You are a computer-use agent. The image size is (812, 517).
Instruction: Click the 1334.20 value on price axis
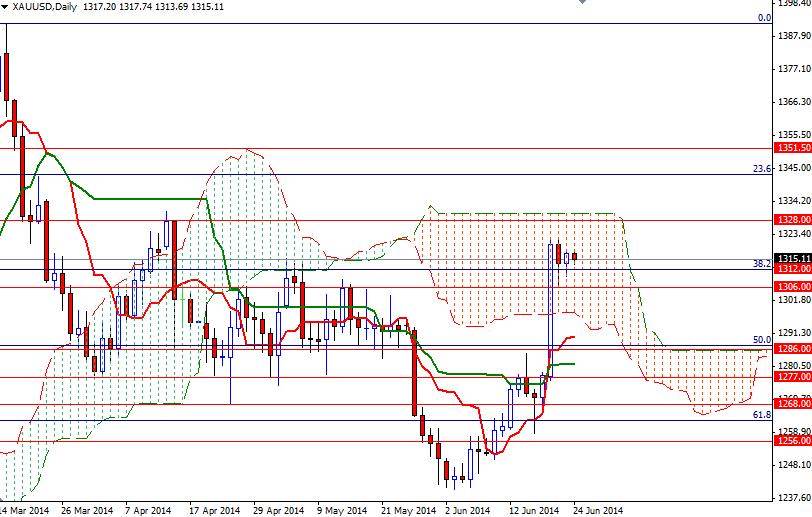tap(794, 201)
